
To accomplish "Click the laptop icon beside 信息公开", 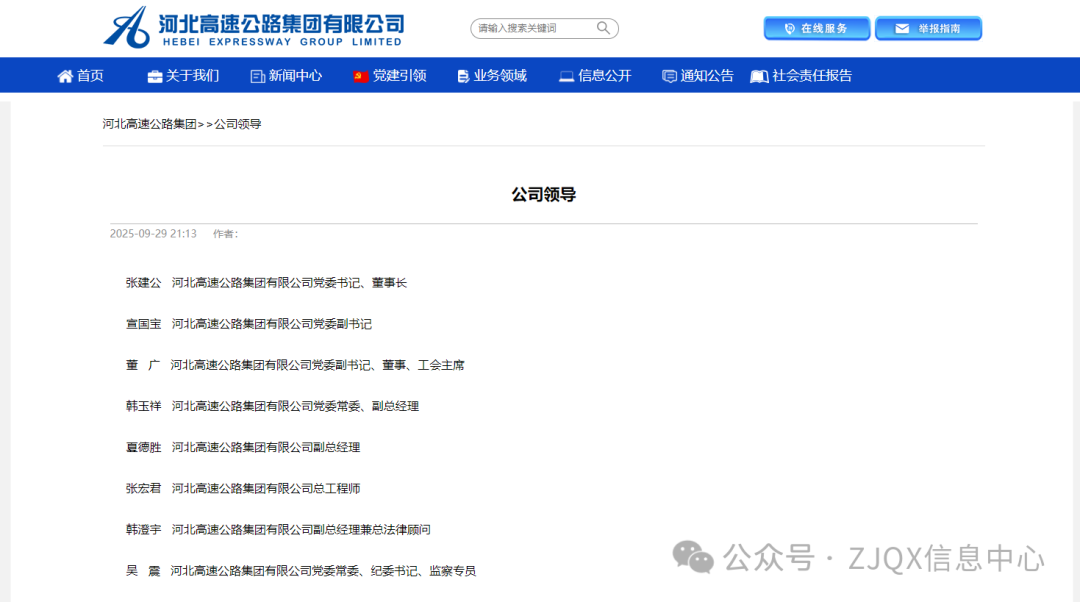I will 566,76.
